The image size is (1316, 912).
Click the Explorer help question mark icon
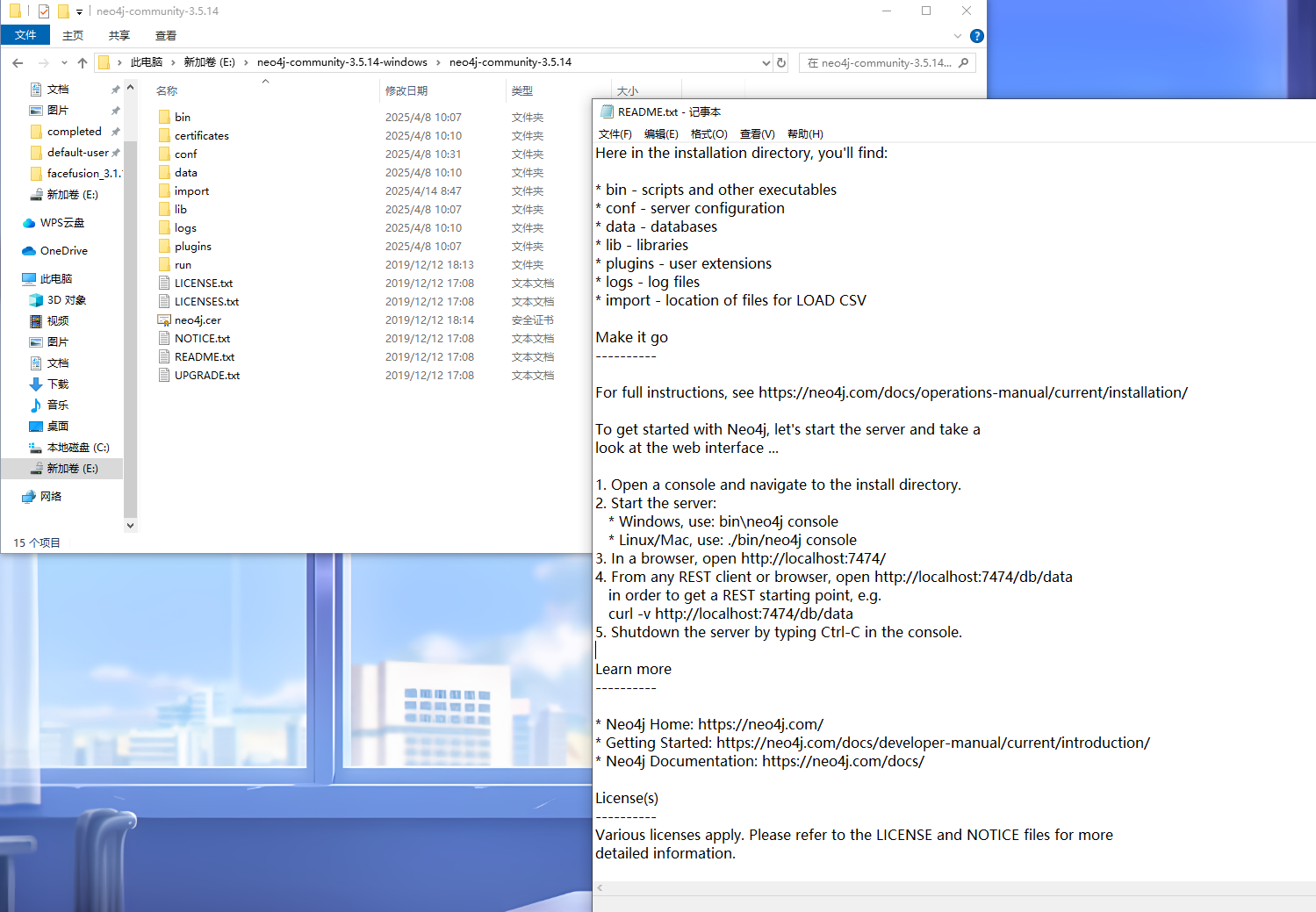[977, 36]
